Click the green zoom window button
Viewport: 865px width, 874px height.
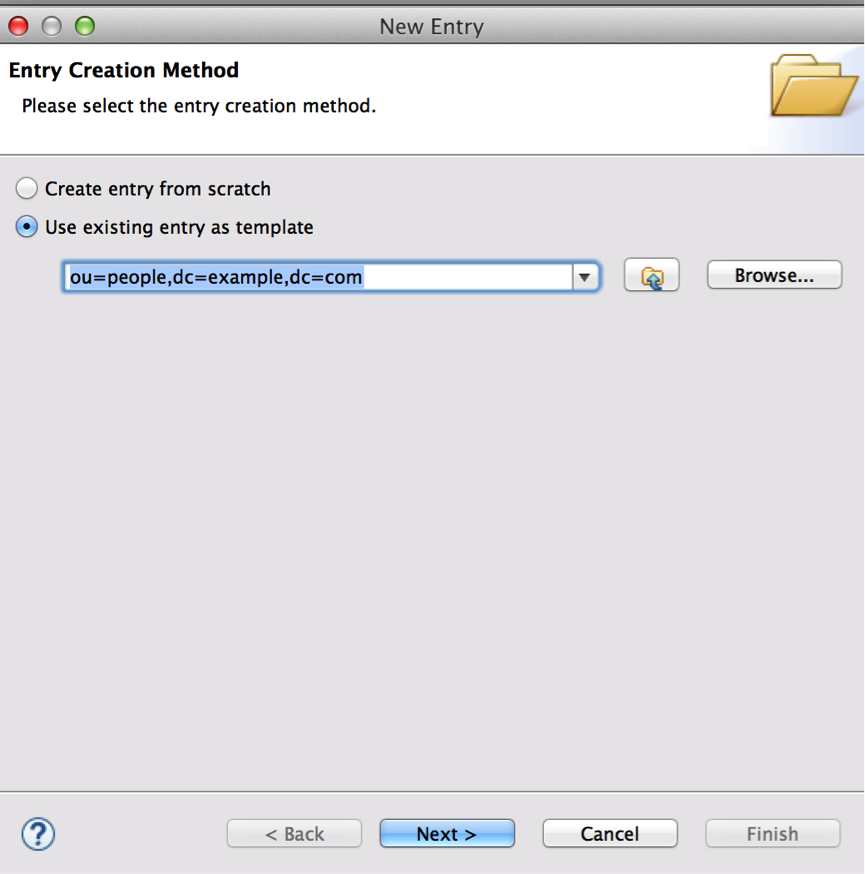(85, 25)
